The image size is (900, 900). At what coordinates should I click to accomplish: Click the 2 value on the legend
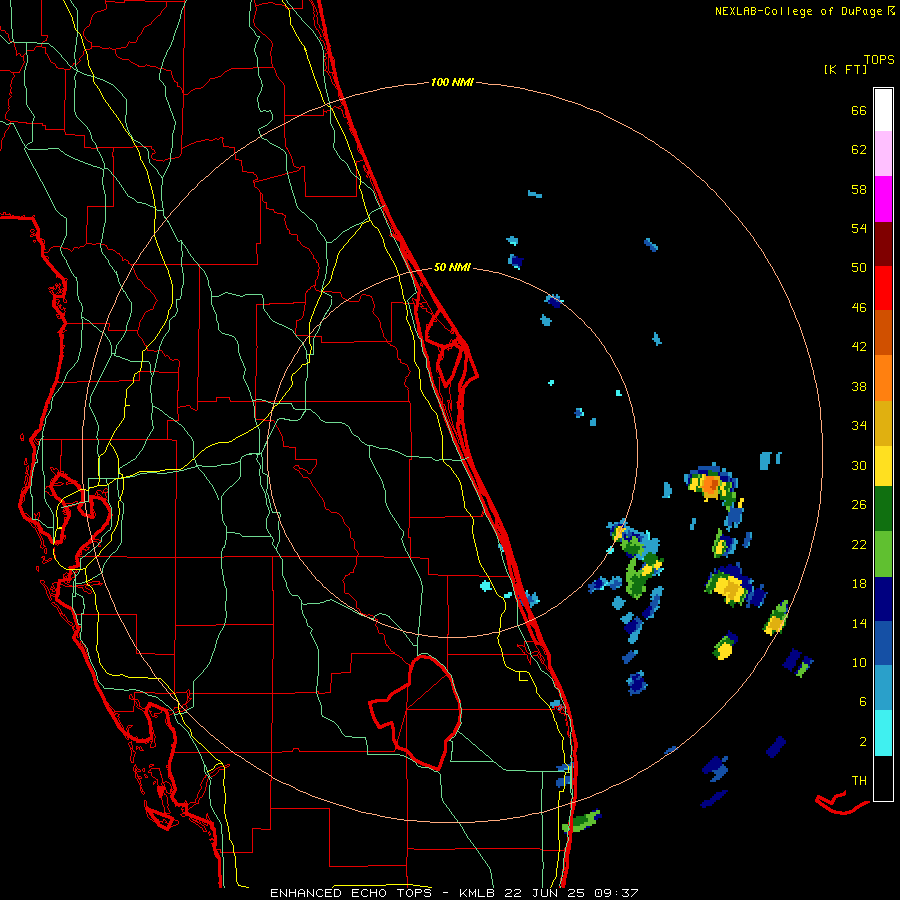(863, 741)
